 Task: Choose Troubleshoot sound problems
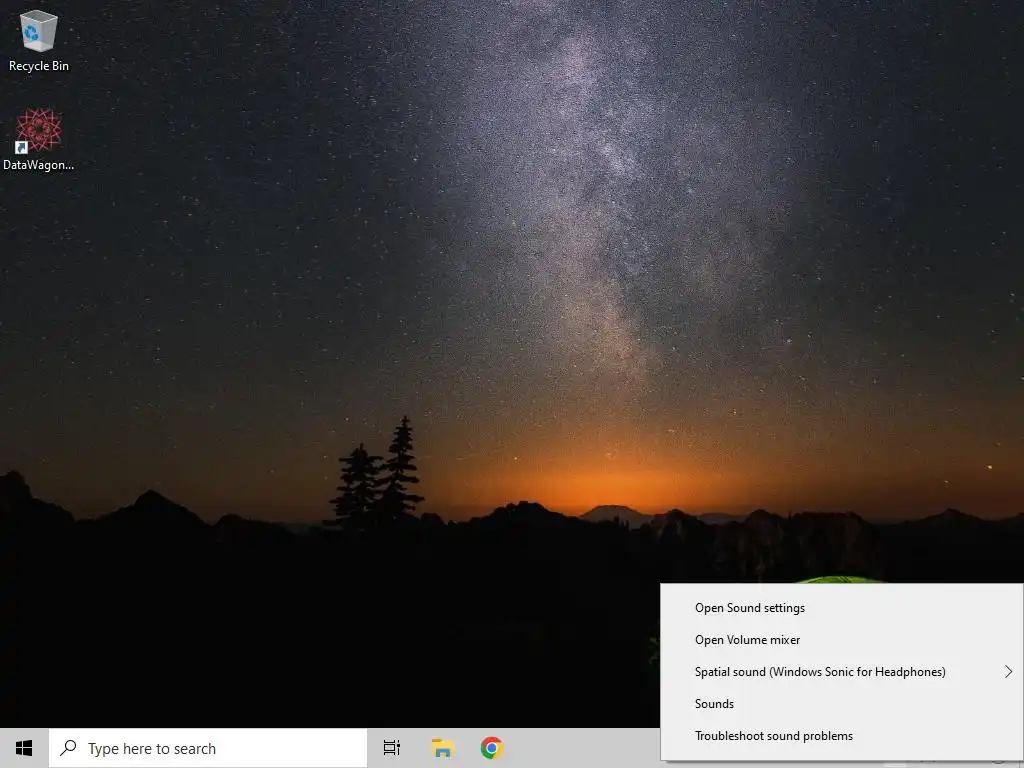click(842, 736)
